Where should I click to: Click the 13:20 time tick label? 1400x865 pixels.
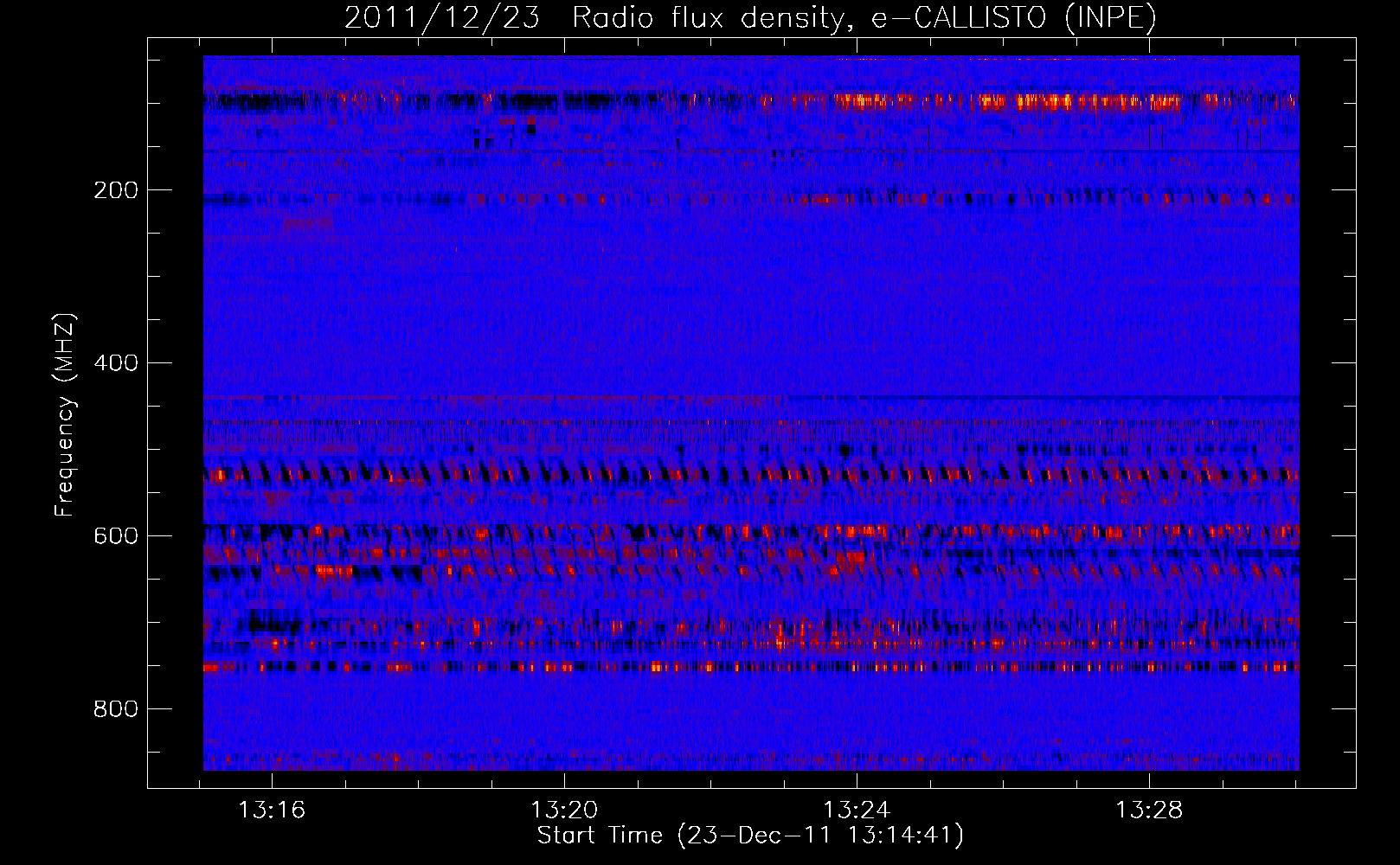pos(564,811)
